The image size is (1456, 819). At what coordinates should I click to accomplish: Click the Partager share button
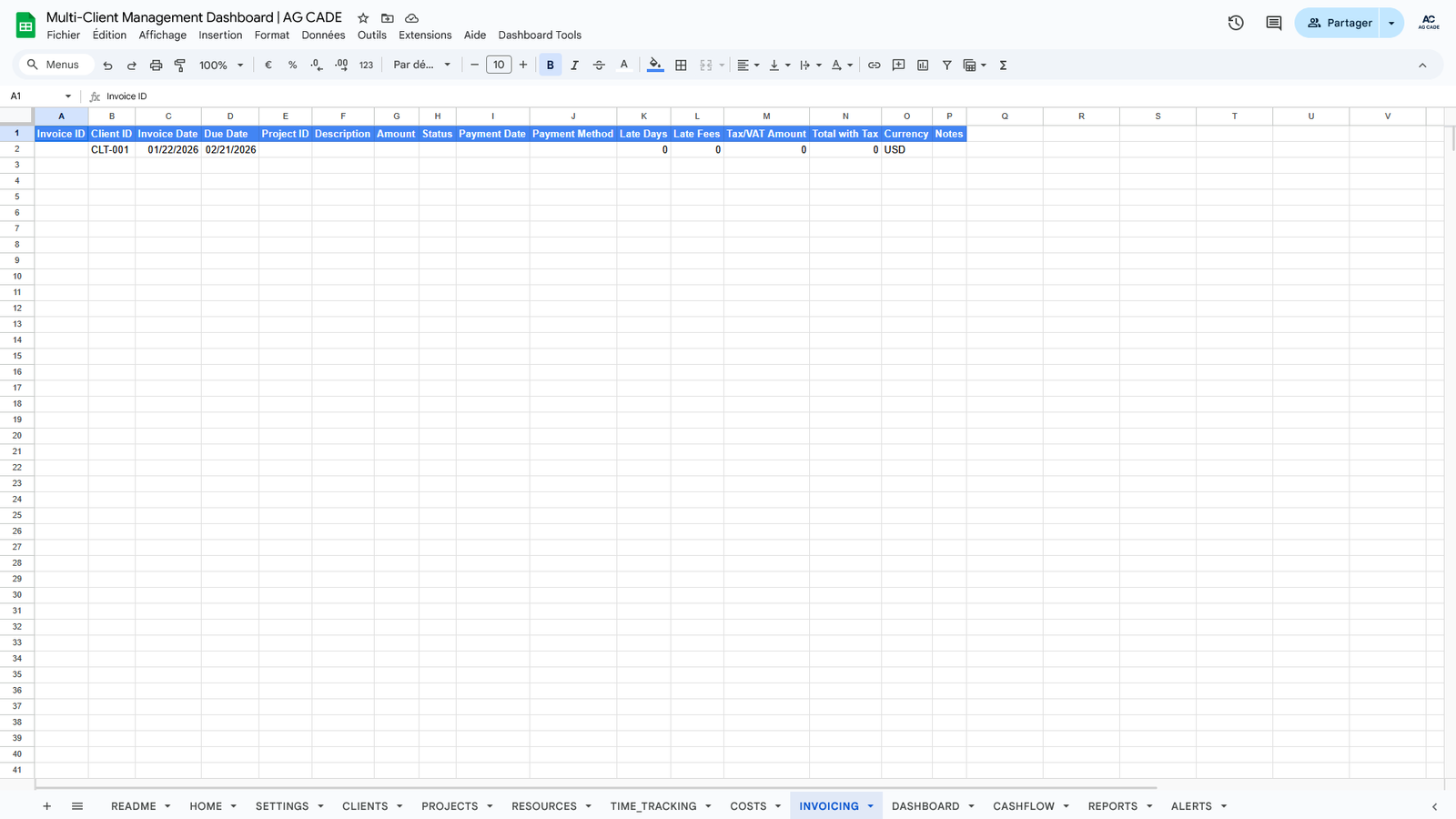[x=1338, y=23]
